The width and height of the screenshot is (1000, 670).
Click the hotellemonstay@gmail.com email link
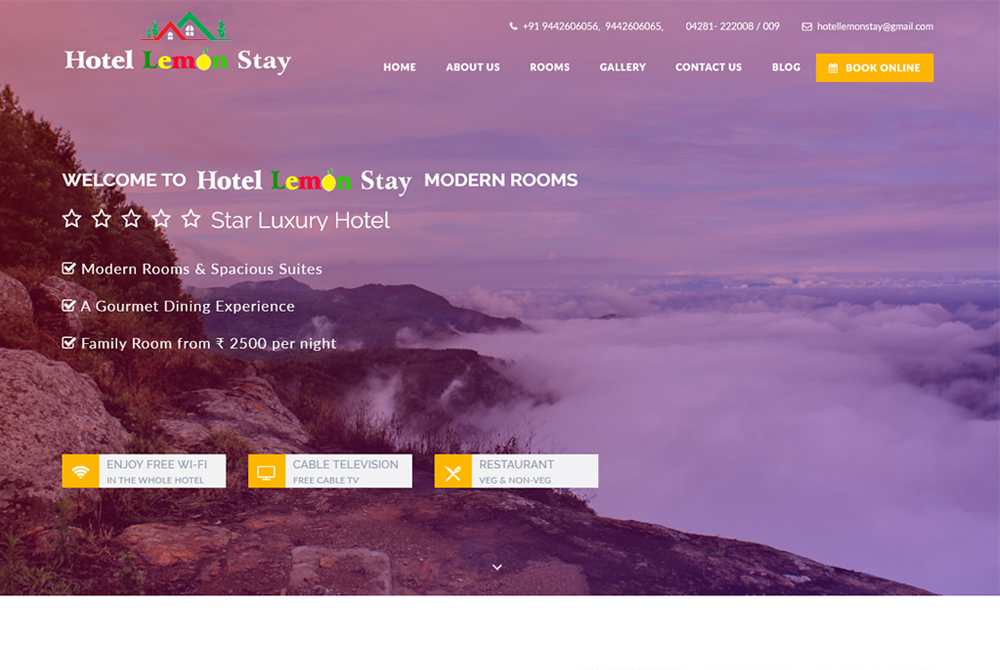click(875, 26)
